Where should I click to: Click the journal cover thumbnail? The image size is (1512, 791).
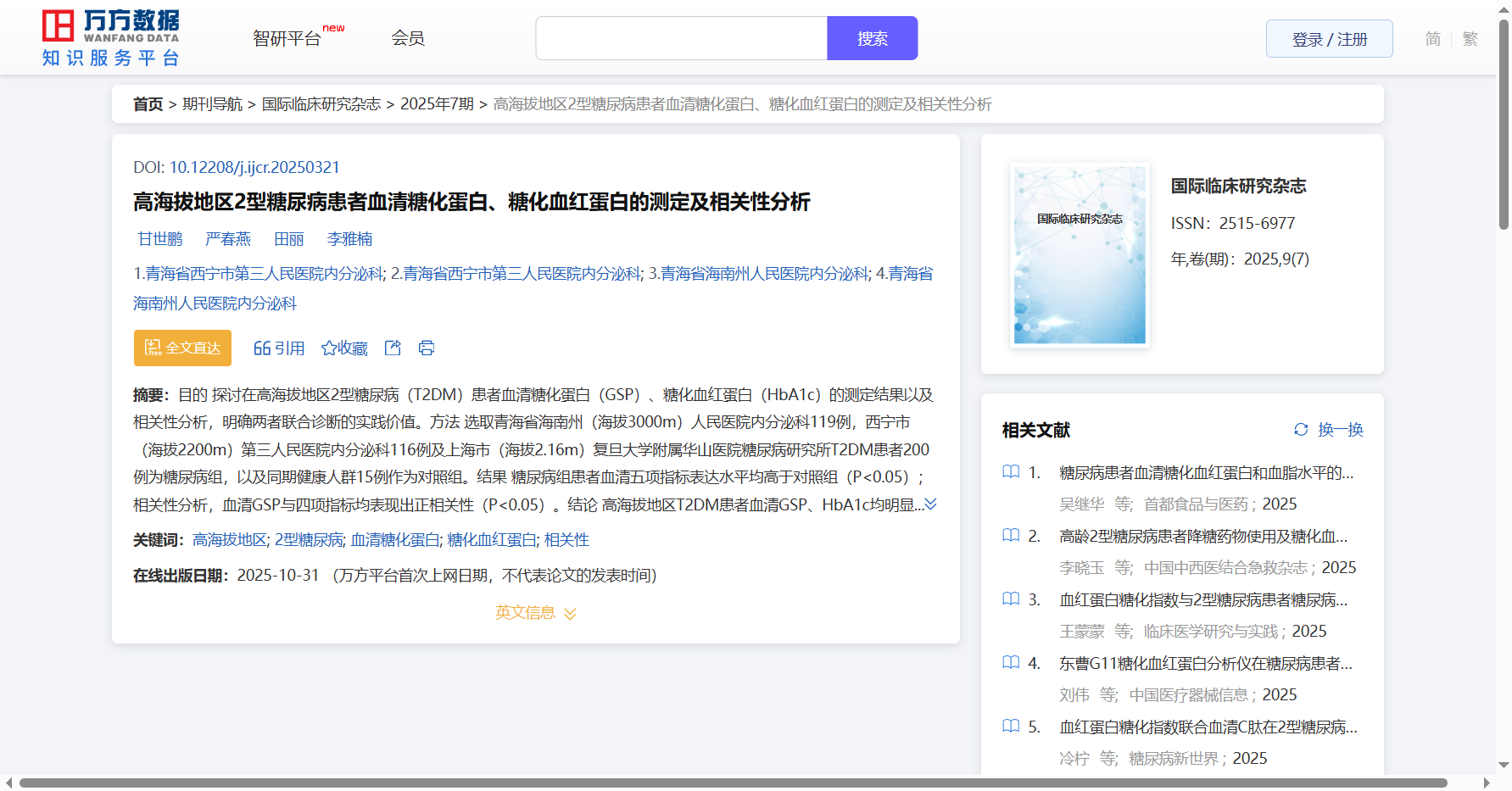point(1080,254)
